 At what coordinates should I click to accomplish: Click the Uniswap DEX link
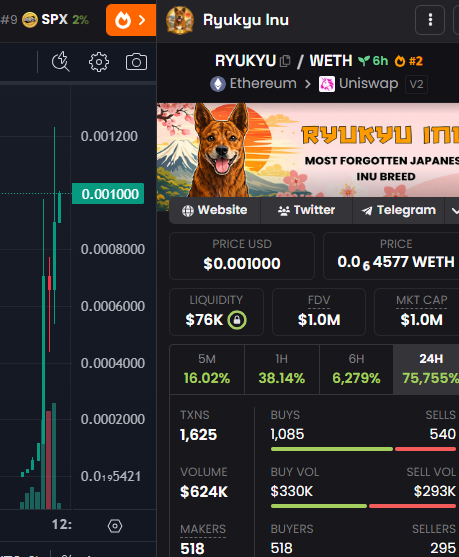[x=358, y=84]
